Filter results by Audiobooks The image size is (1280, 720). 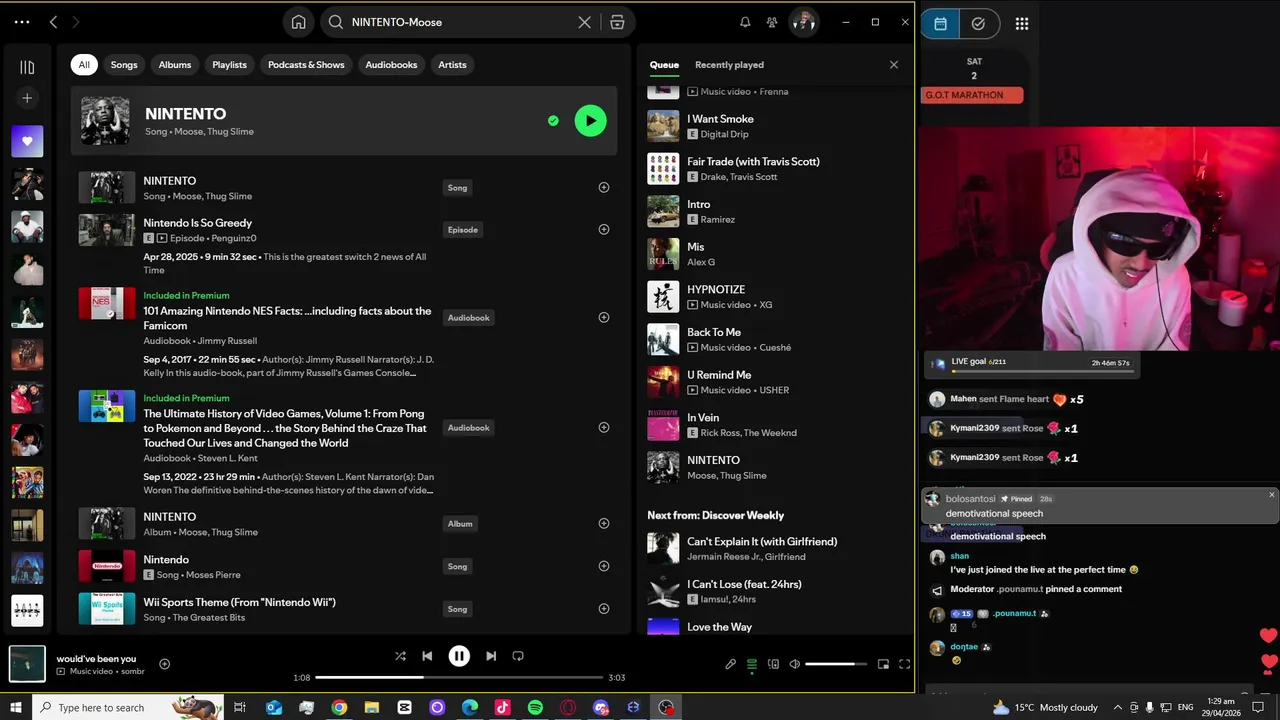tap(391, 65)
